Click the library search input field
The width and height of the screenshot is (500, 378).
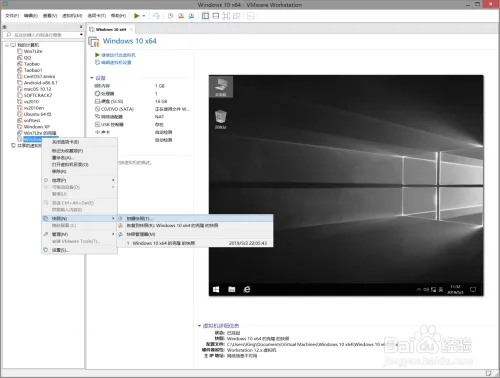coord(42,35)
